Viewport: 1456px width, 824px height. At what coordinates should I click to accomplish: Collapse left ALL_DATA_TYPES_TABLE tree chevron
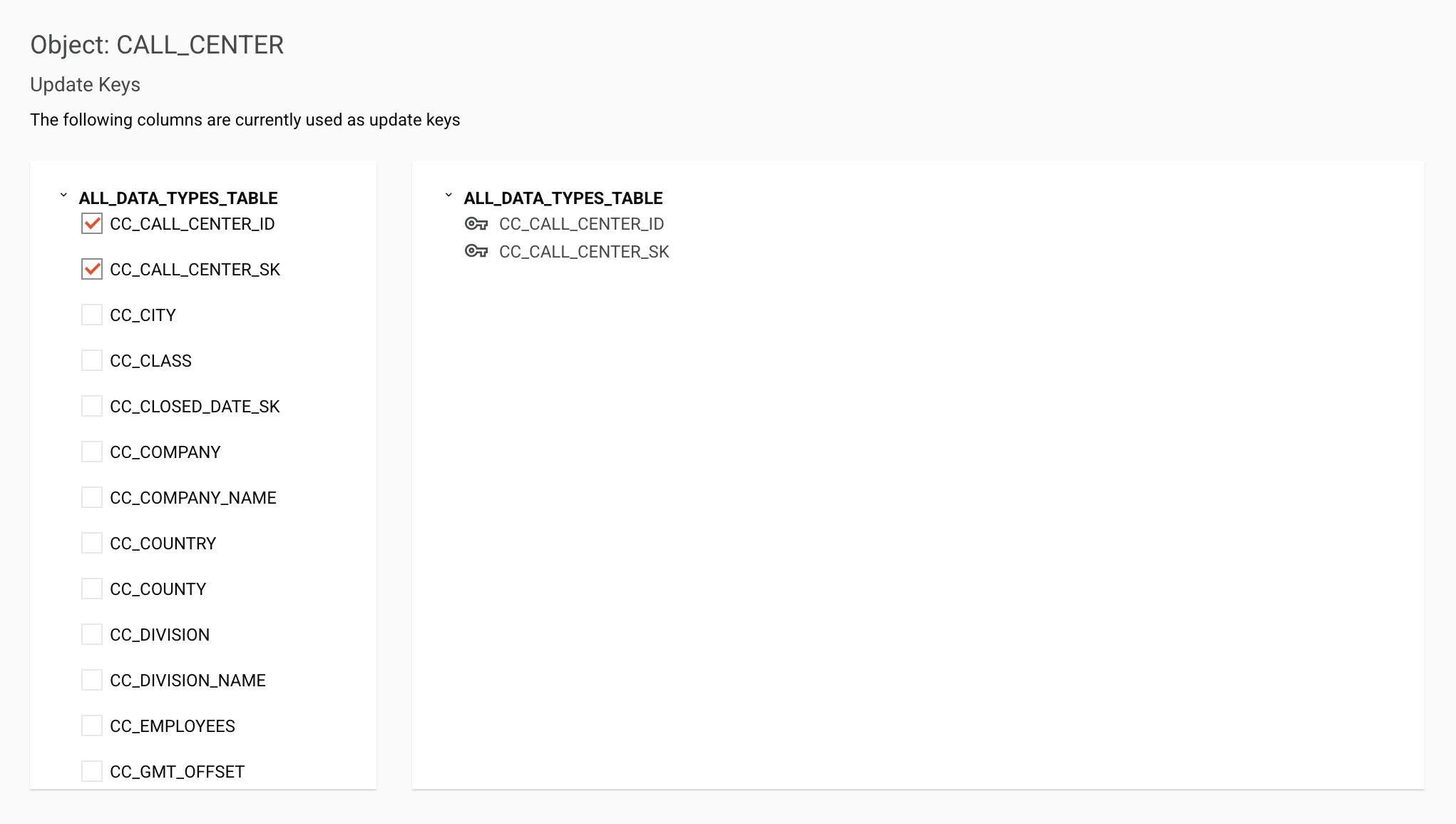(x=63, y=195)
